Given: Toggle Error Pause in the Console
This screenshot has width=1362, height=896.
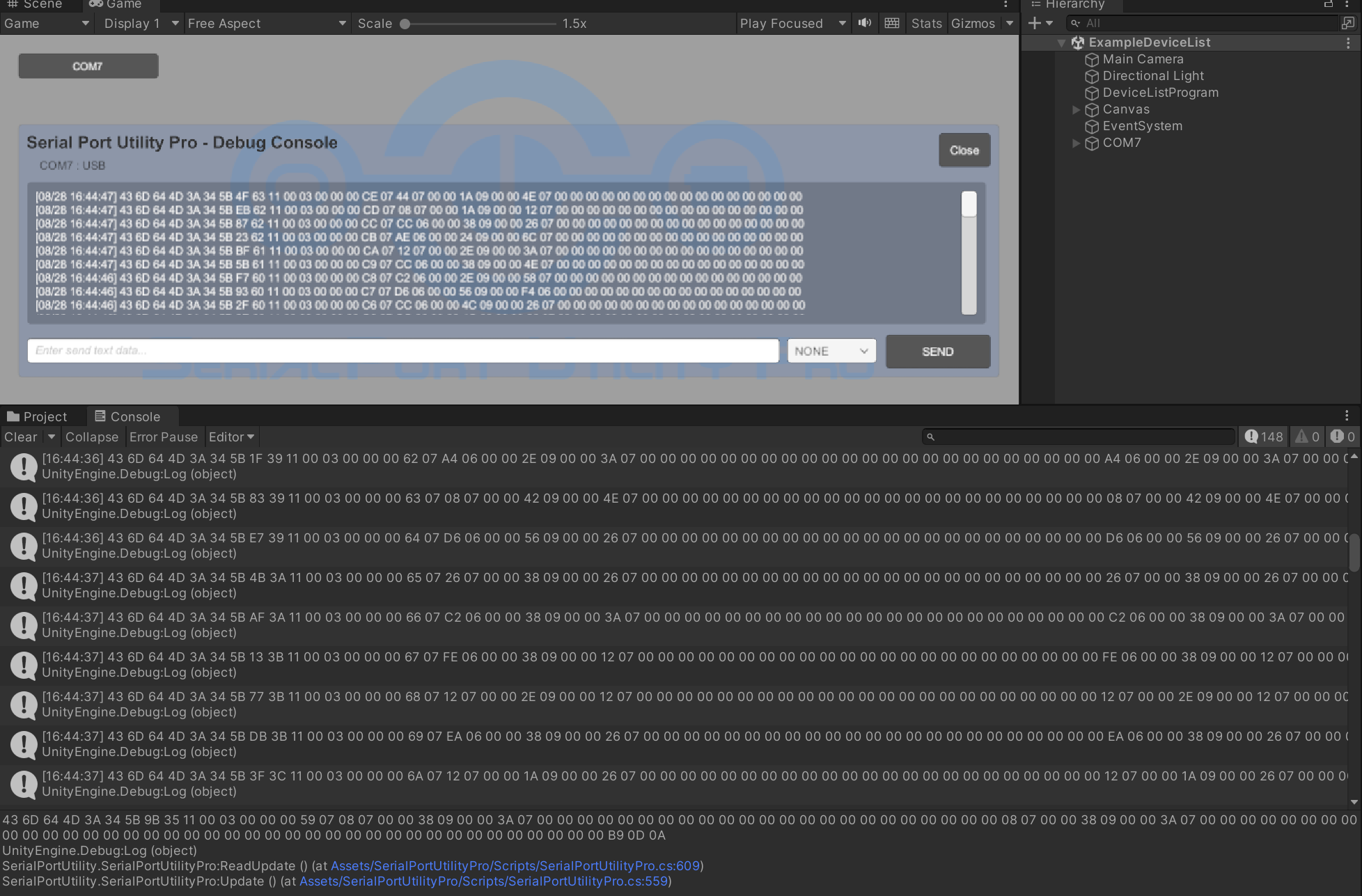Looking at the screenshot, I should click(164, 437).
